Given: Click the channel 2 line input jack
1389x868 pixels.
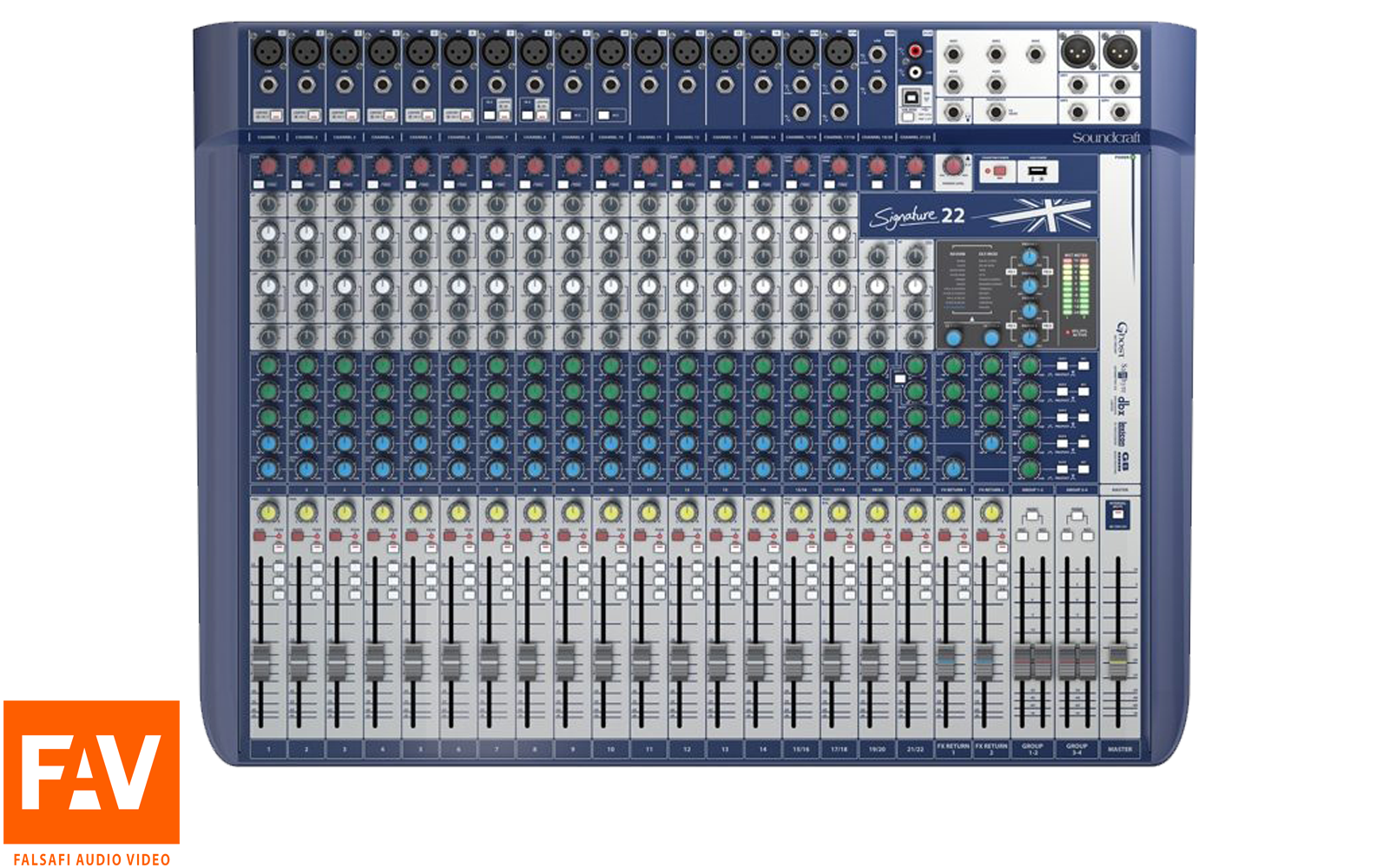Looking at the screenshot, I should [x=306, y=85].
